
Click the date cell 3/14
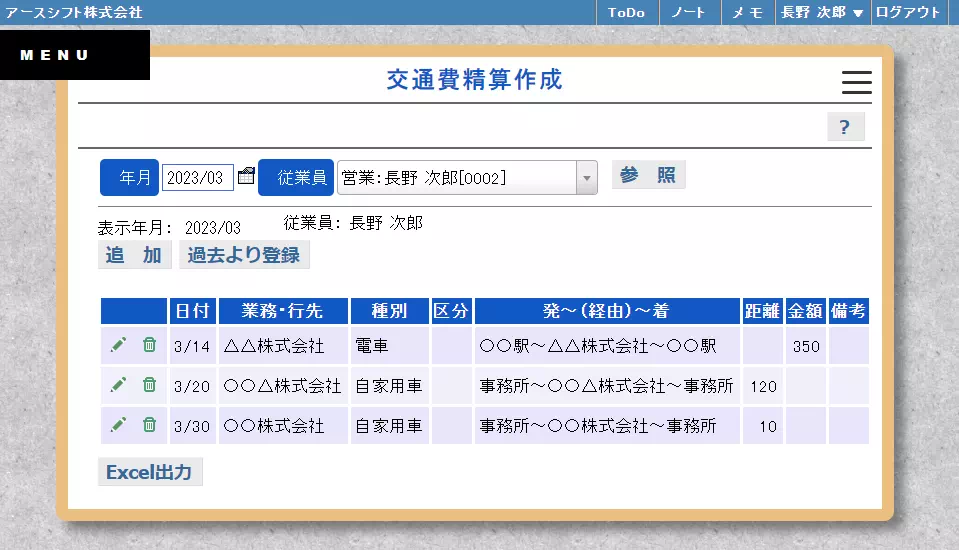coord(193,346)
